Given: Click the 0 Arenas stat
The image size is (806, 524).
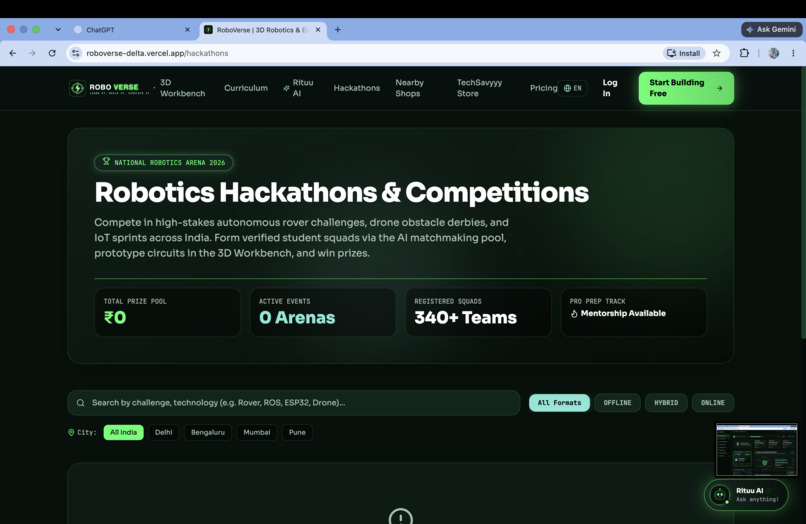Looking at the screenshot, I should tap(297, 317).
